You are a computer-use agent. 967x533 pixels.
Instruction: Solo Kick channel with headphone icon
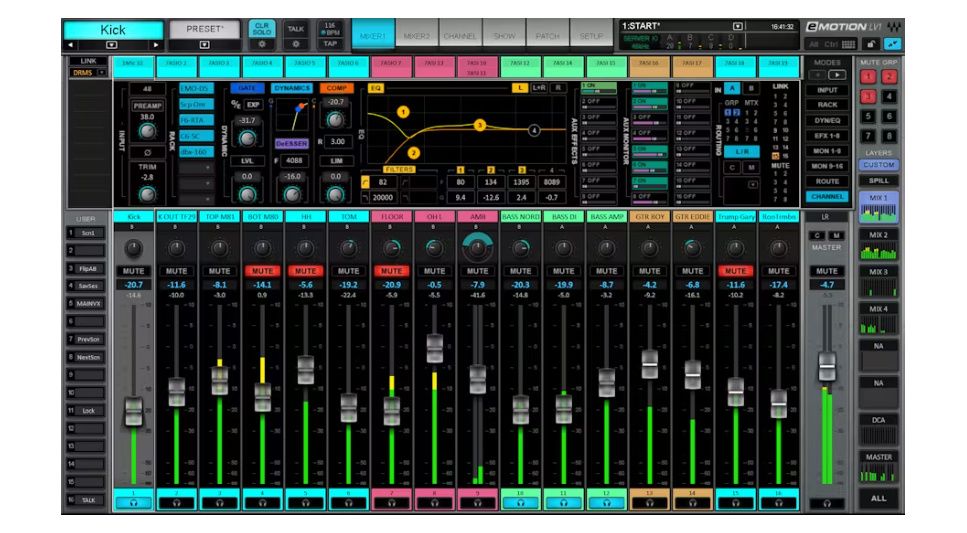[134, 503]
